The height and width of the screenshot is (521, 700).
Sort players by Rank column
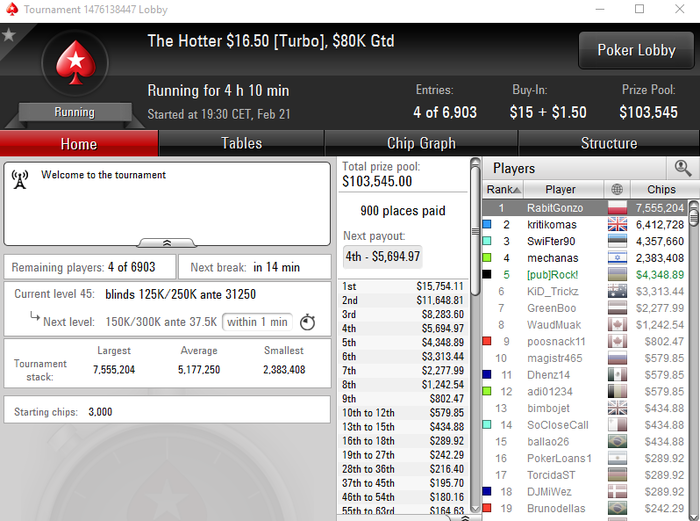point(503,189)
